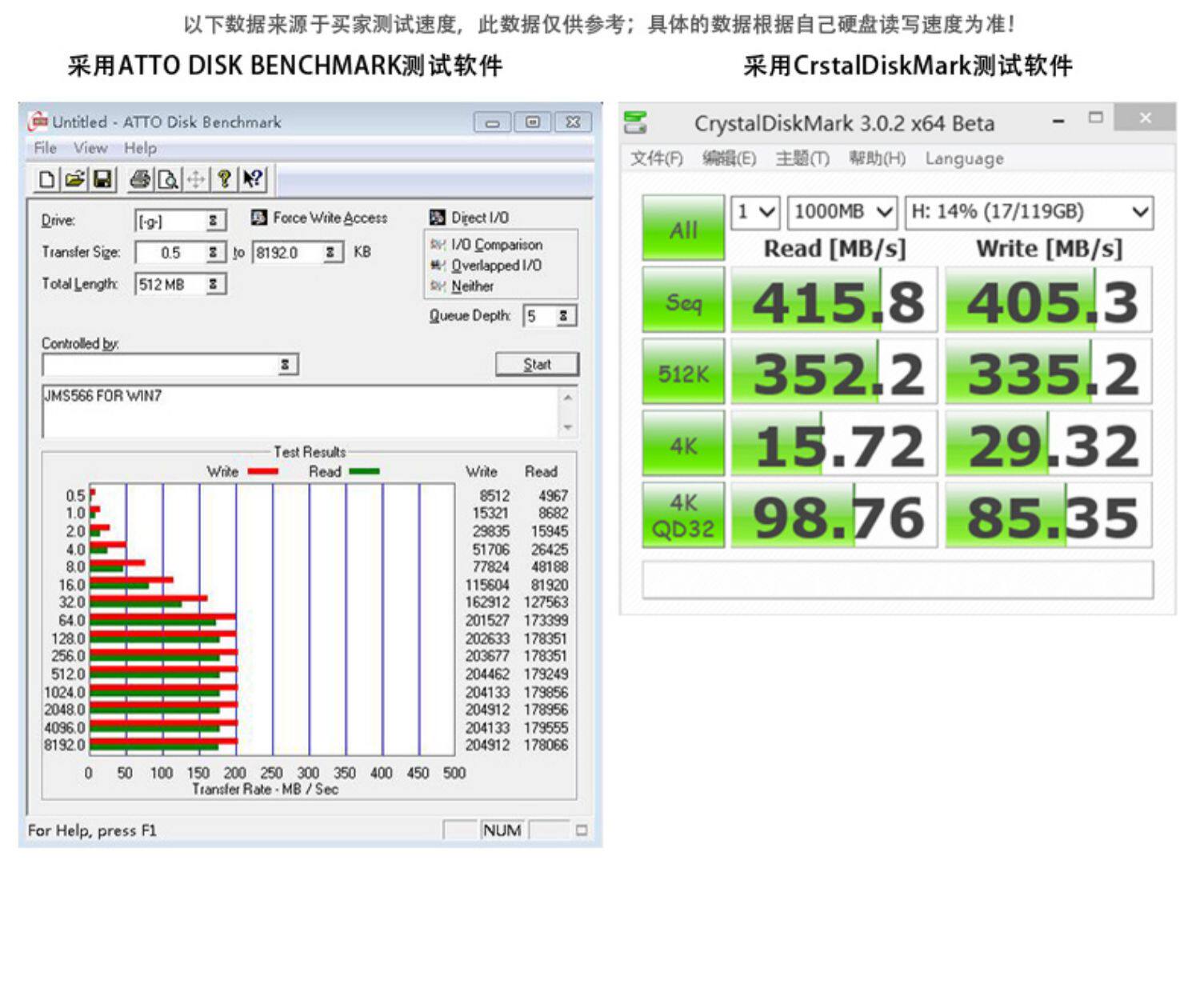The width and height of the screenshot is (1200, 1008).
Task: Open the test size dropdown showing 1000MB
Action: tap(842, 212)
